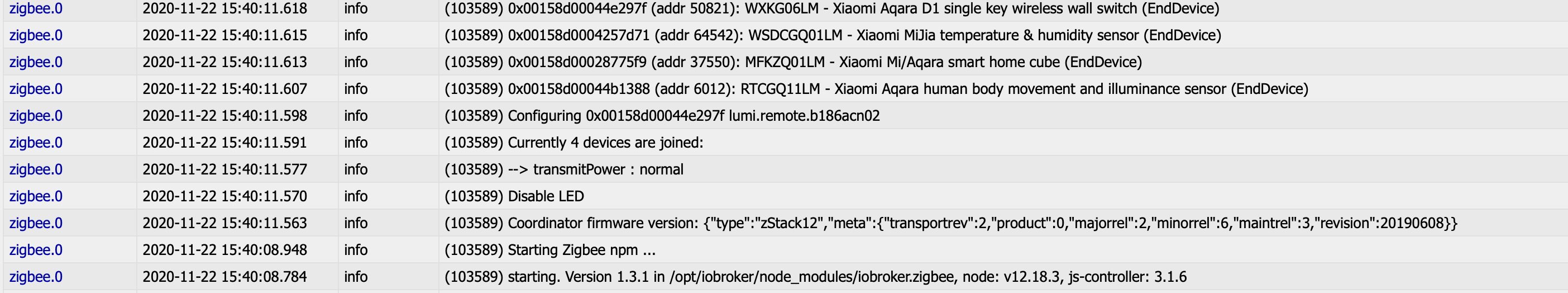
Task: Click the info level in the Currently 4 devices row
Action: coord(356,143)
